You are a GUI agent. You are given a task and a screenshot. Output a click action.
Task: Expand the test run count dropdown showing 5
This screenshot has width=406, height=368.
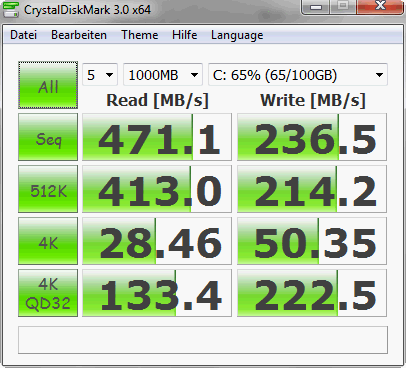point(100,75)
